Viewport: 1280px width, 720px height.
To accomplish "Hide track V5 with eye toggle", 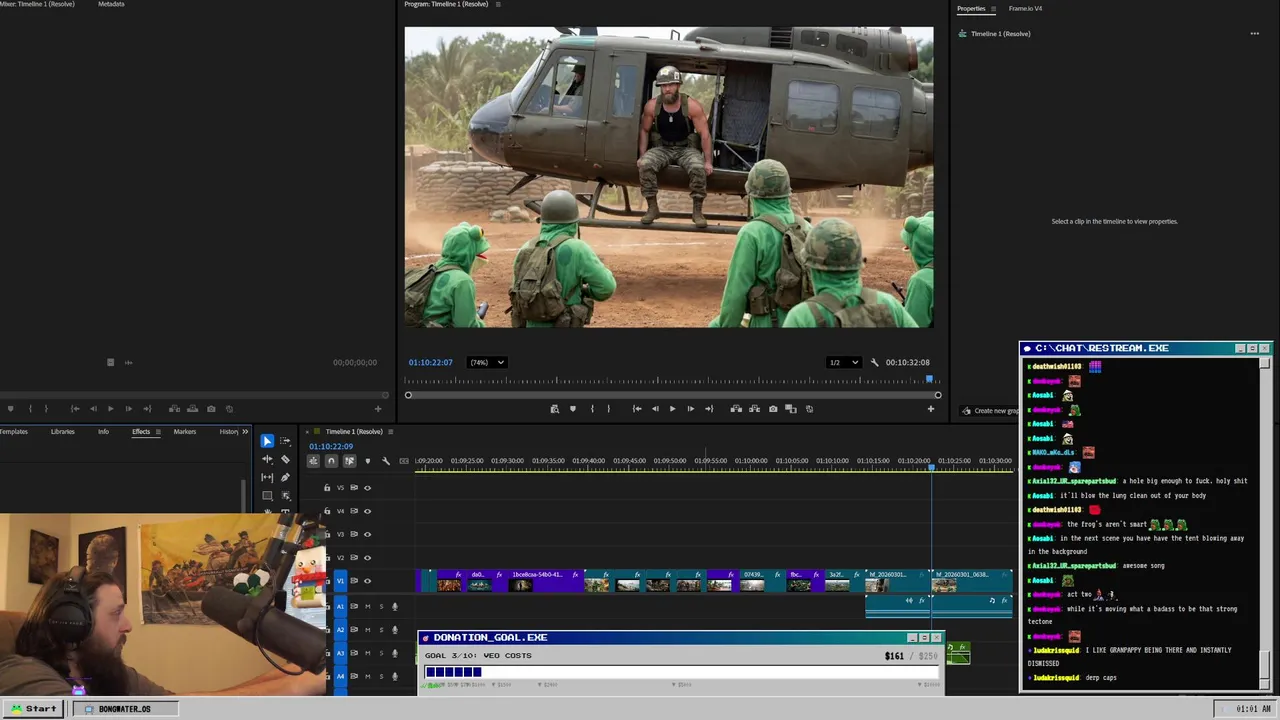I will 367,488.
